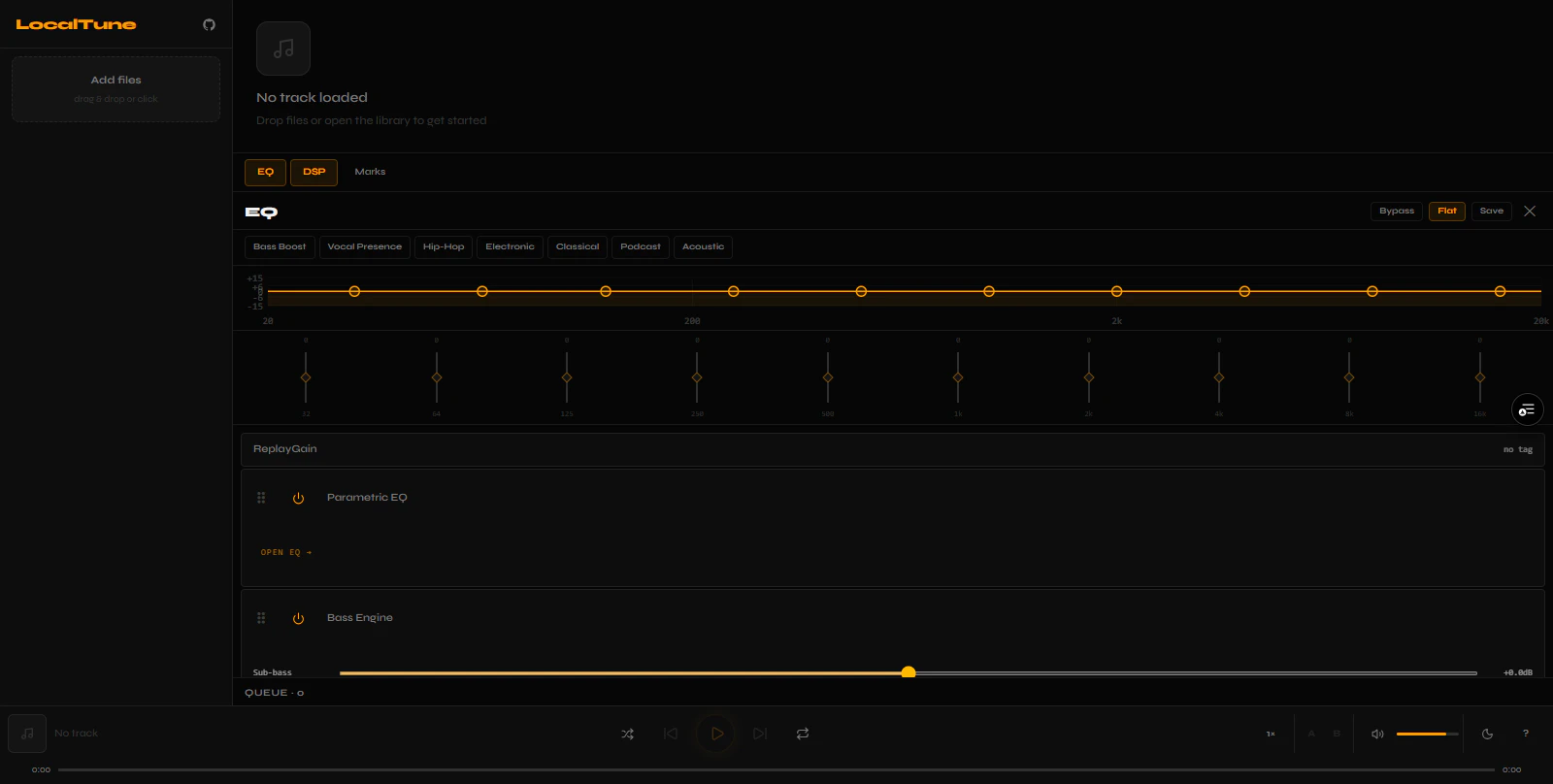Screen dimensions: 1553x784
Task: Click the ReplayGain row
Action: point(893,449)
